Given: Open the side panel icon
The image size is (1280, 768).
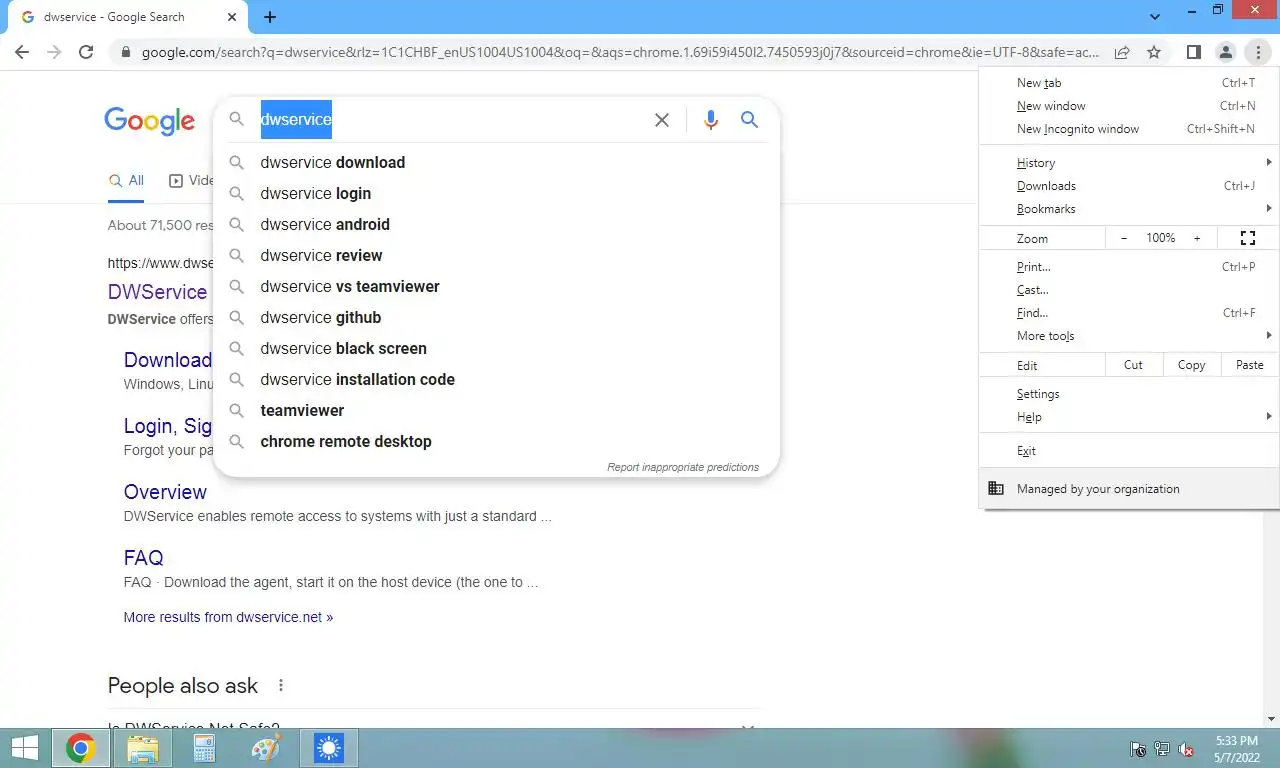Looking at the screenshot, I should tap(1193, 52).
